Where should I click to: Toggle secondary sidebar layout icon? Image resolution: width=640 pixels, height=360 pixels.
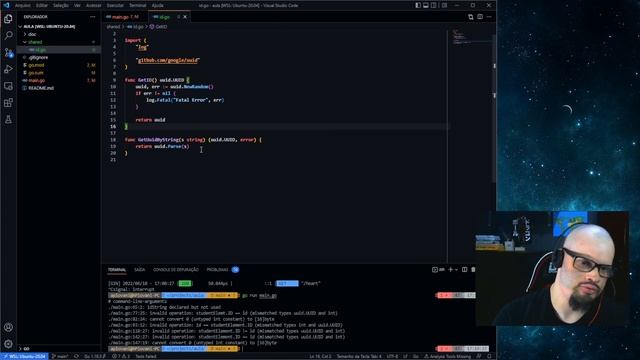coord(433,5)
